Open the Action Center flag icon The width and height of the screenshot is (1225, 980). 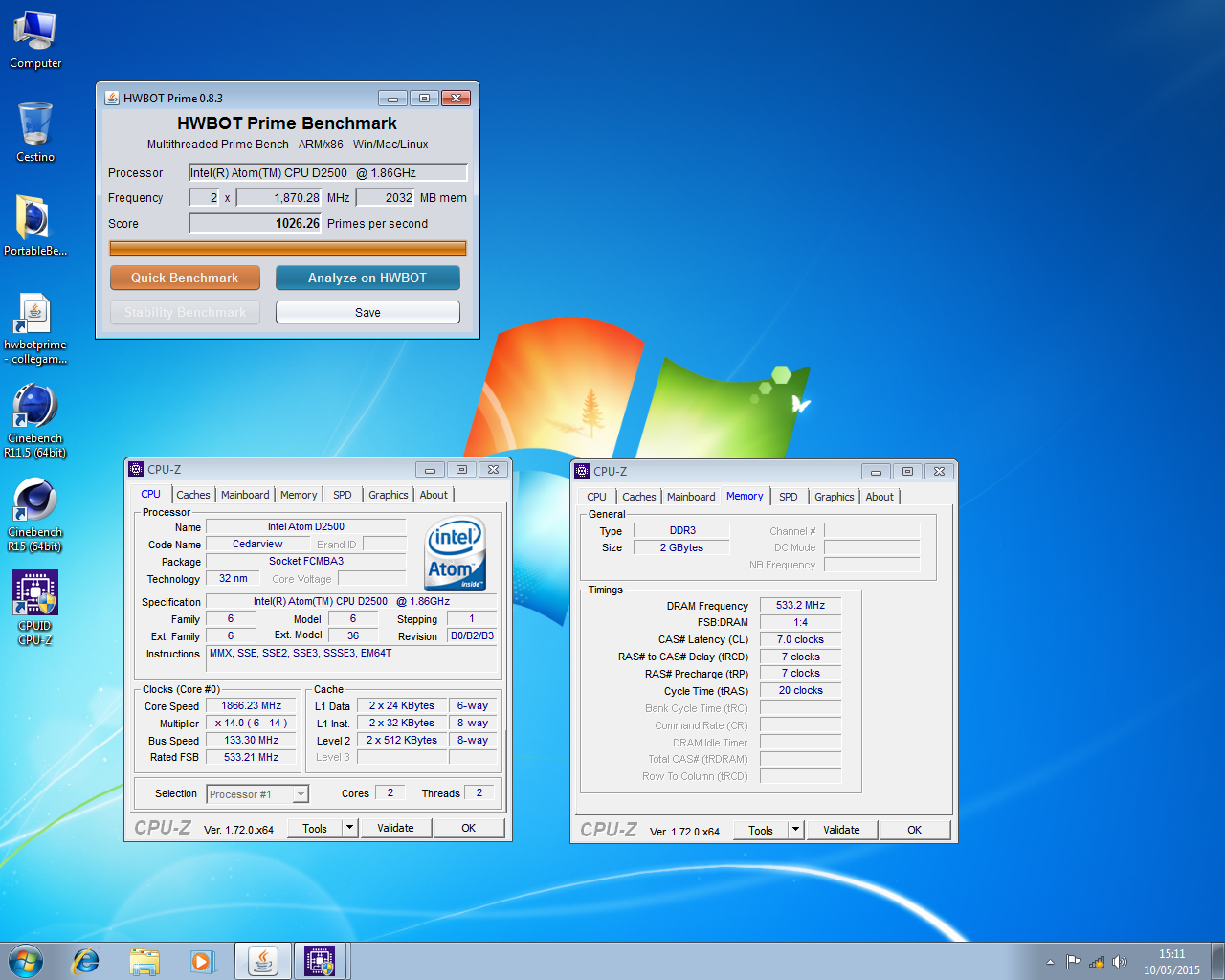coord(1073,962)
